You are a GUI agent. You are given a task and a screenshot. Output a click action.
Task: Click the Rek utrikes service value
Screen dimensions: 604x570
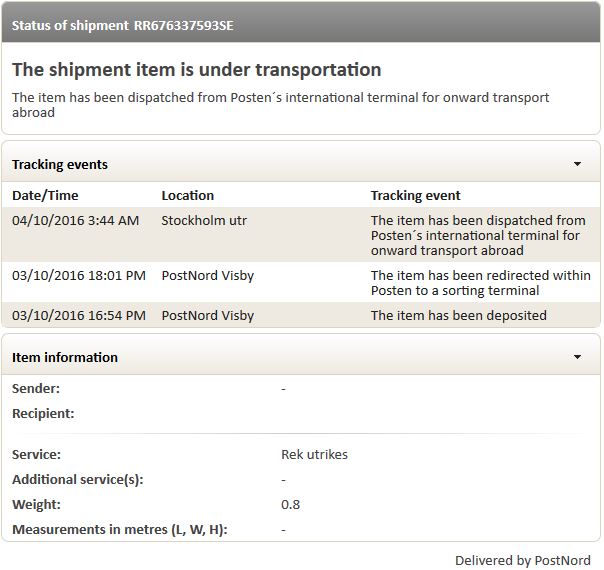314,454
